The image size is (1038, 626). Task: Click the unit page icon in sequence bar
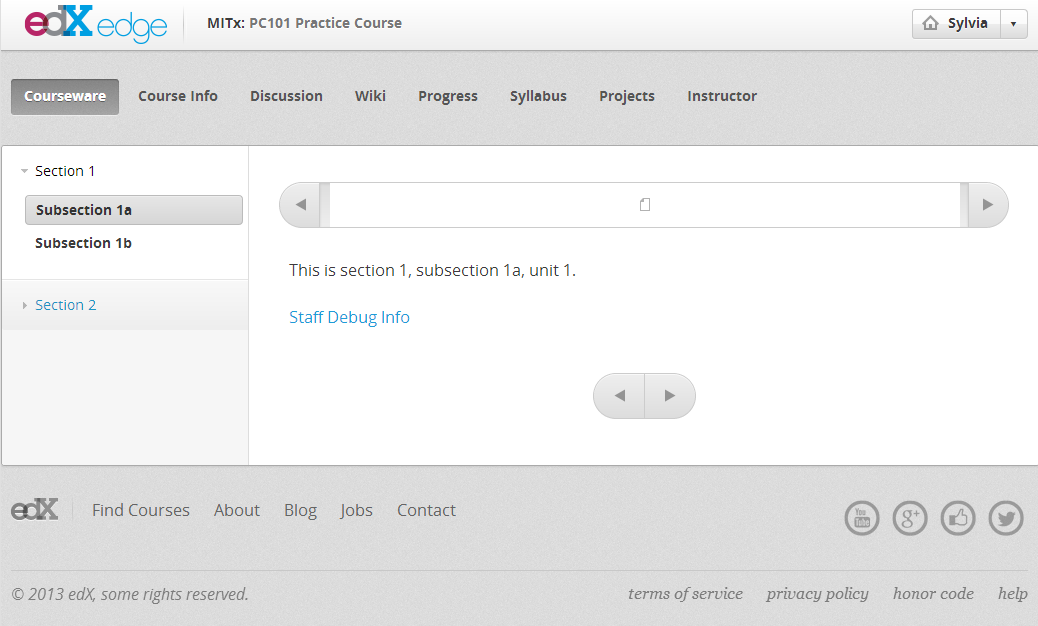click(645, 205)
